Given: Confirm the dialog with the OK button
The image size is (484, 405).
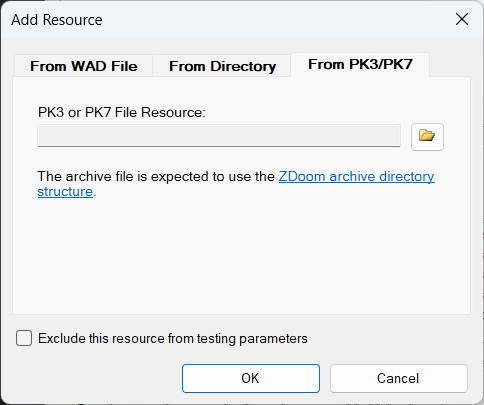Looking at the screenshot, I should point(251,378).
